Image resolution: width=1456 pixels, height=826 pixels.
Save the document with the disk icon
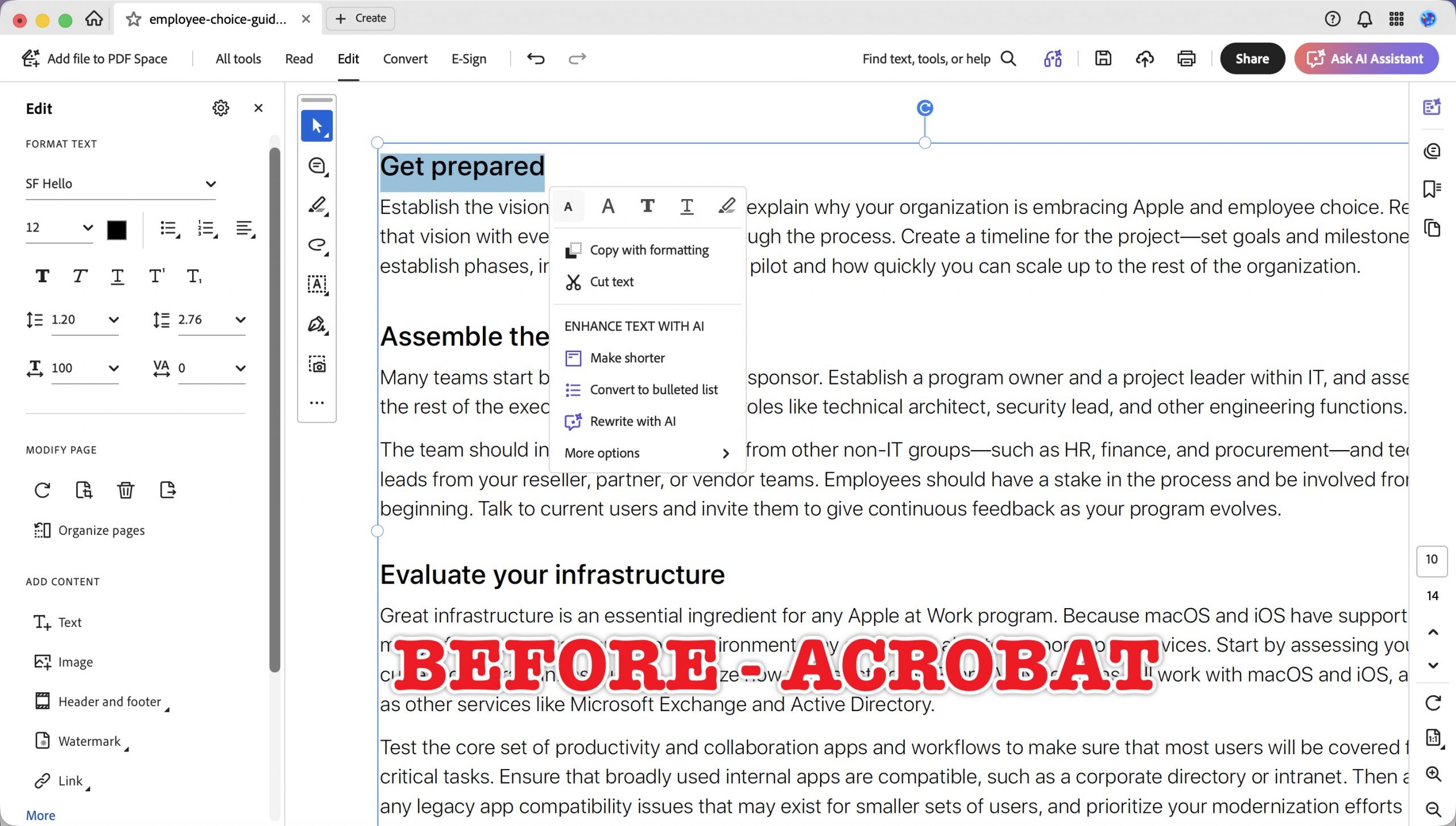(1103, 59)
